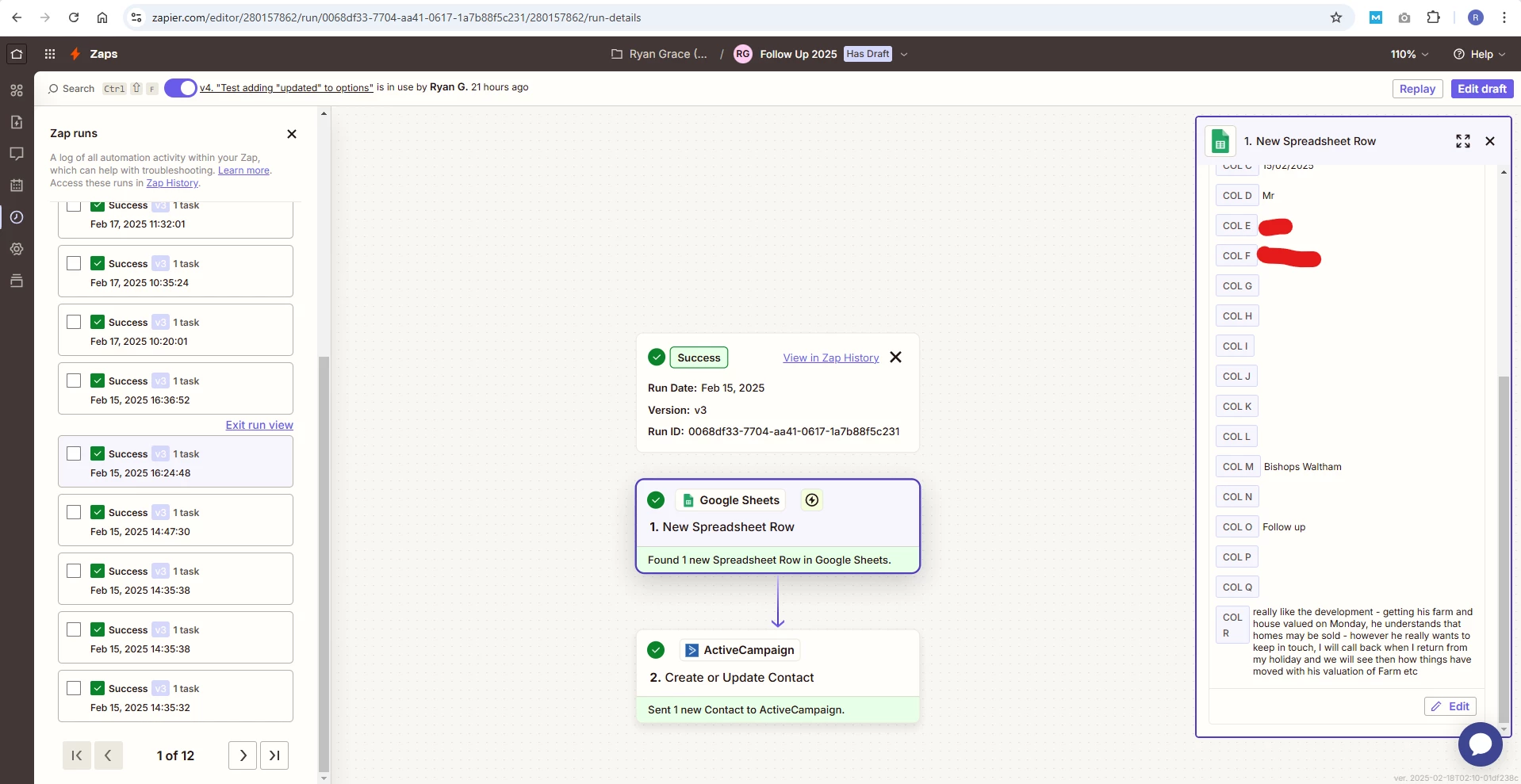Bookmark this page with star icon

(x=1336, y=17)
